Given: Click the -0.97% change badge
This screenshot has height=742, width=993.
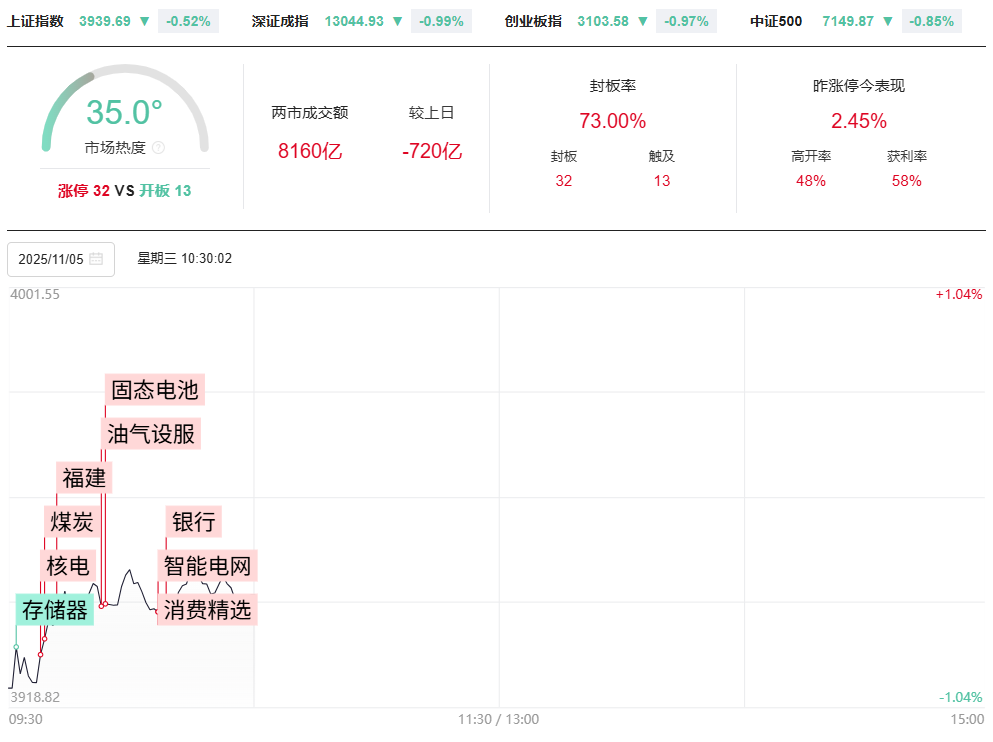Looking at the screenshot, I should (x=686, y=21).
